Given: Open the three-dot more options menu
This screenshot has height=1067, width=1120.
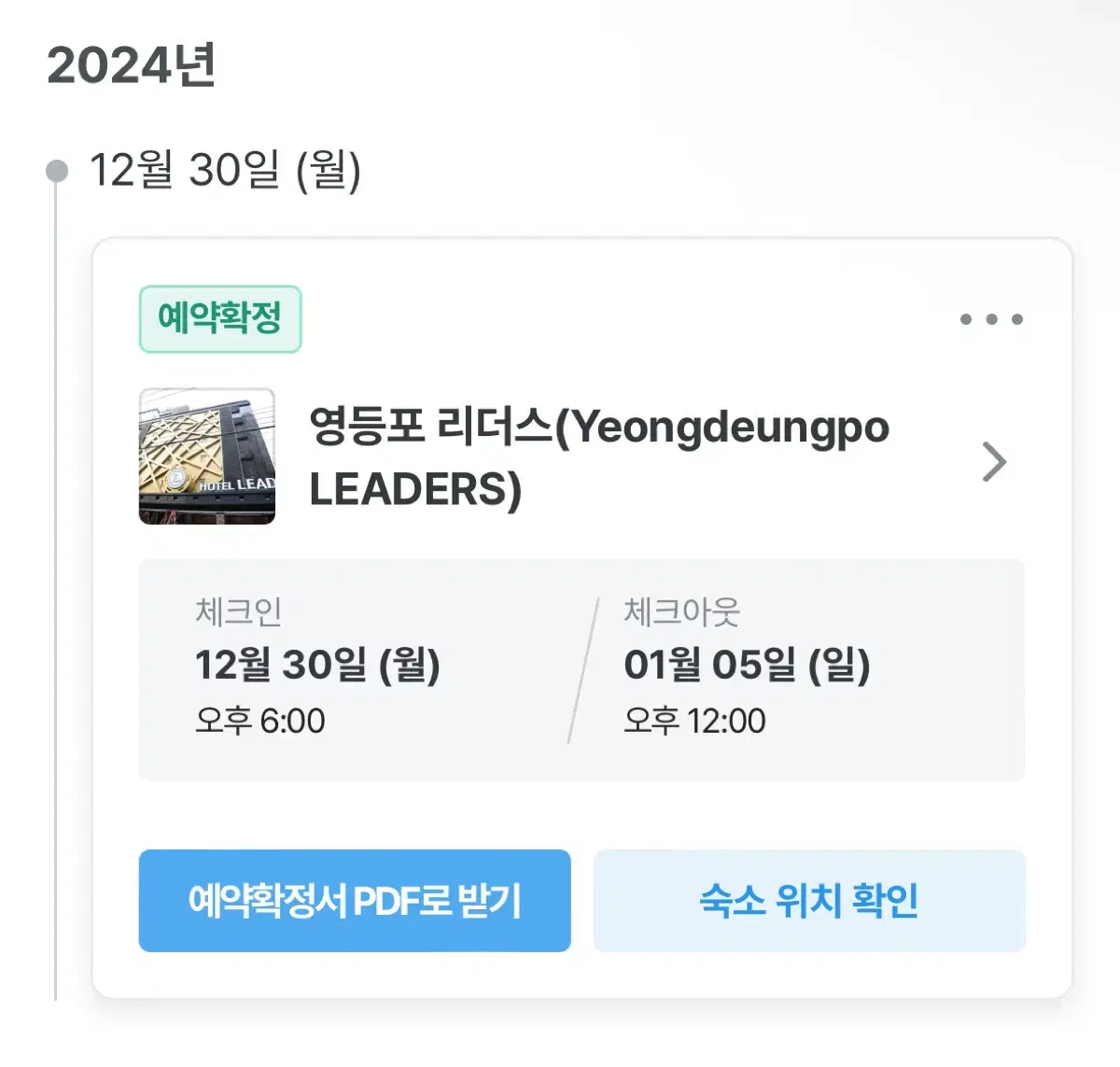Looking at the screenshot, I should (991, 319).
